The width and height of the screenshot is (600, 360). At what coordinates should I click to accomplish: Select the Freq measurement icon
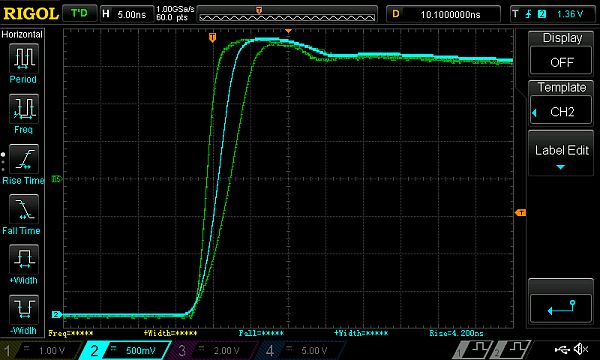[x=24, y=109]
